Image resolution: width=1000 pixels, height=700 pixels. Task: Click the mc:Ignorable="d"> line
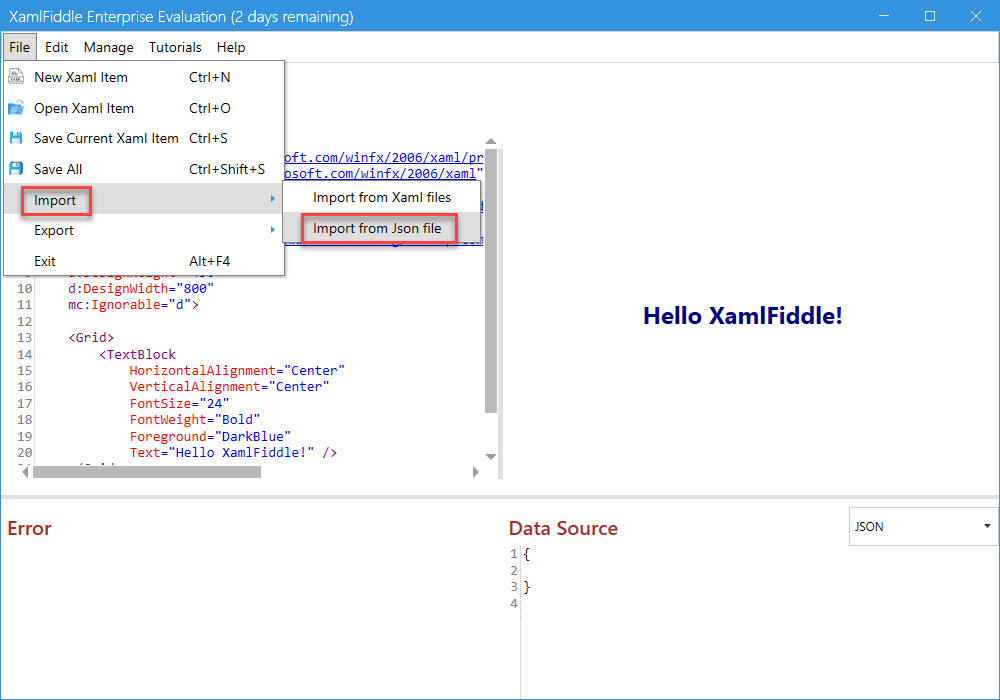tap(133, 305)
